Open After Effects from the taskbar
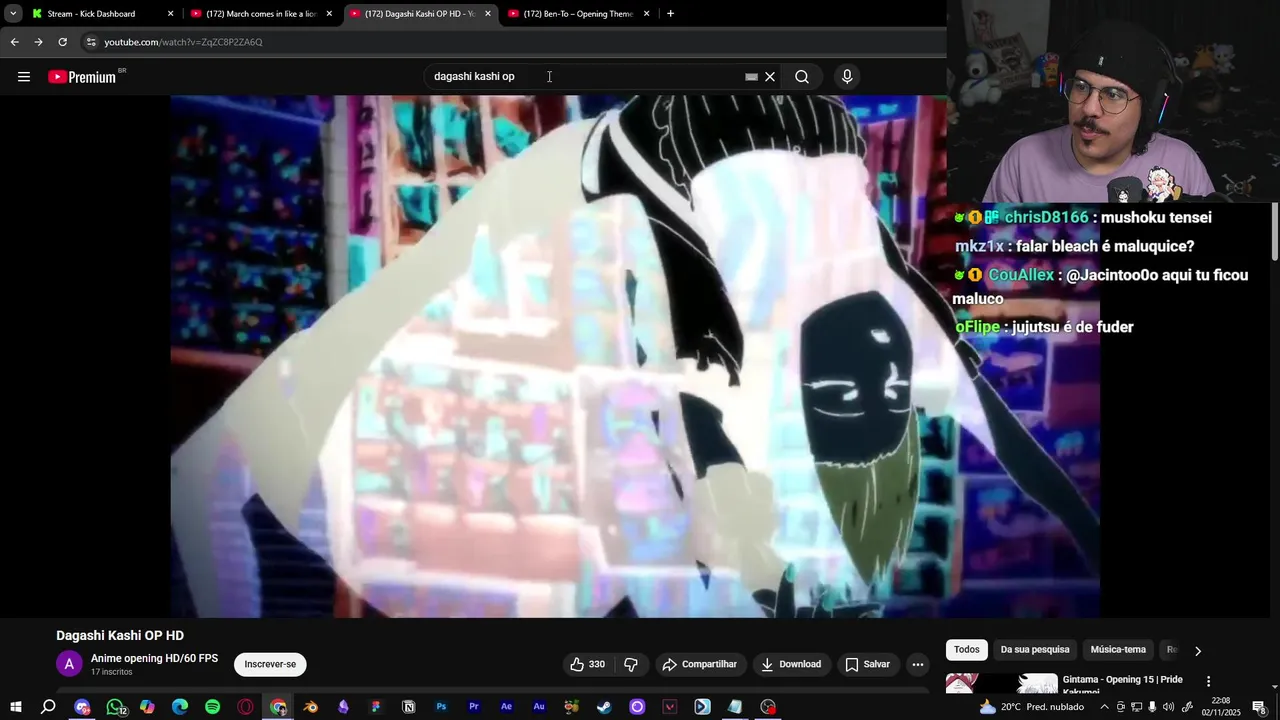Image resolution: width=1280 pixels, height=720 pixels. point(506,707)
